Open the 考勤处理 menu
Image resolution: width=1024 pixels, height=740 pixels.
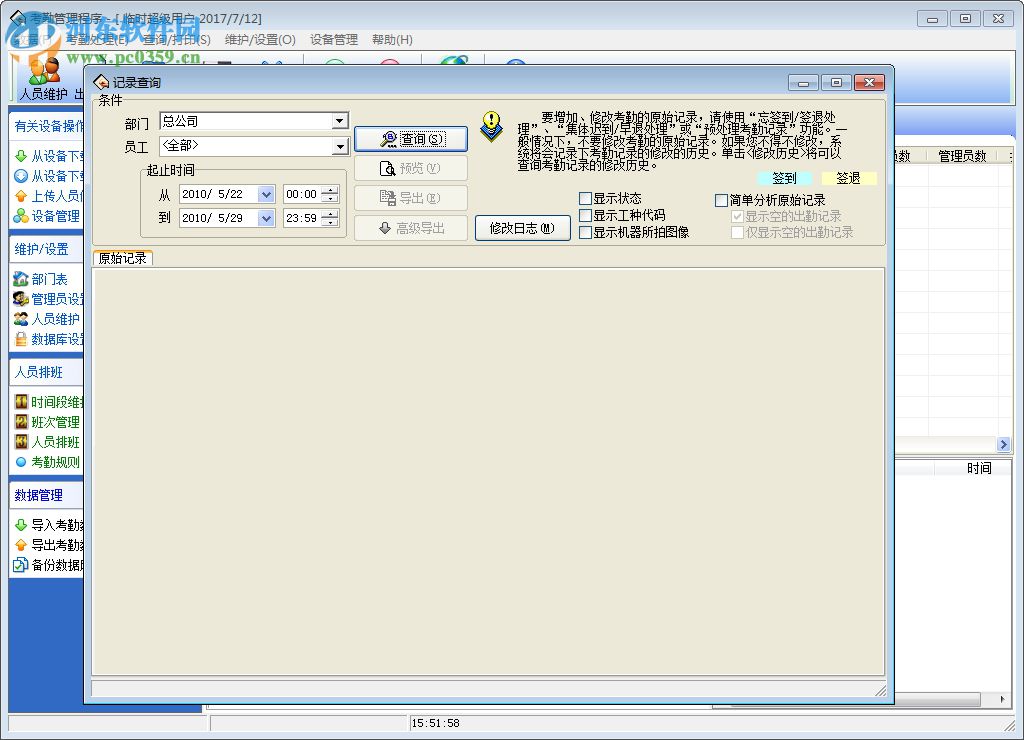97,40
